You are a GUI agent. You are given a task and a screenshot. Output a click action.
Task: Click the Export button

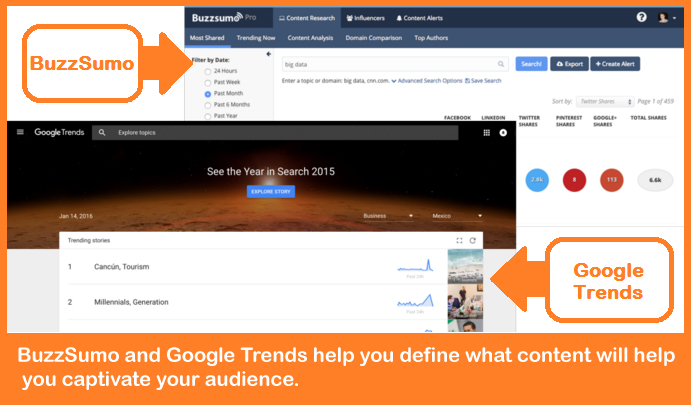coord(569,64)
